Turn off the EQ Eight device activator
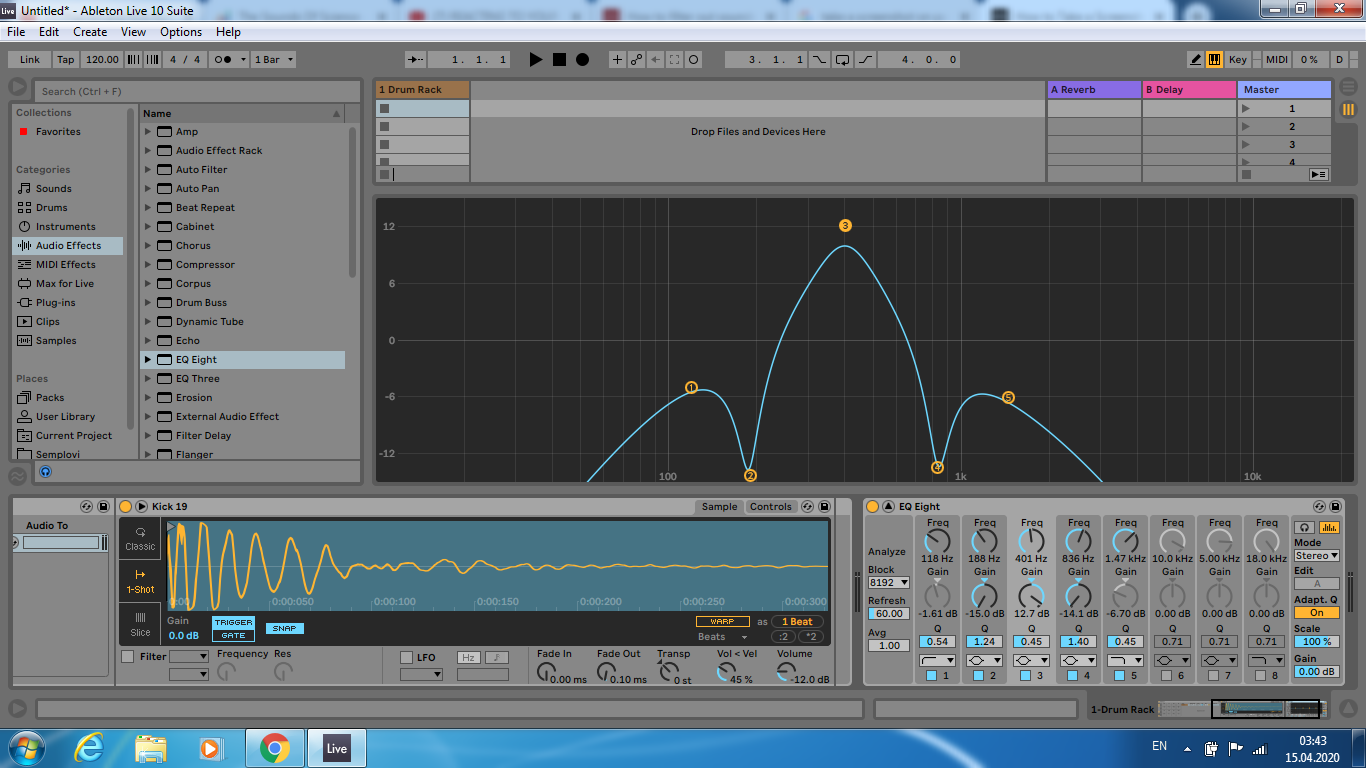The width and height of the screenshot is (1366, 768). [872, 507]
